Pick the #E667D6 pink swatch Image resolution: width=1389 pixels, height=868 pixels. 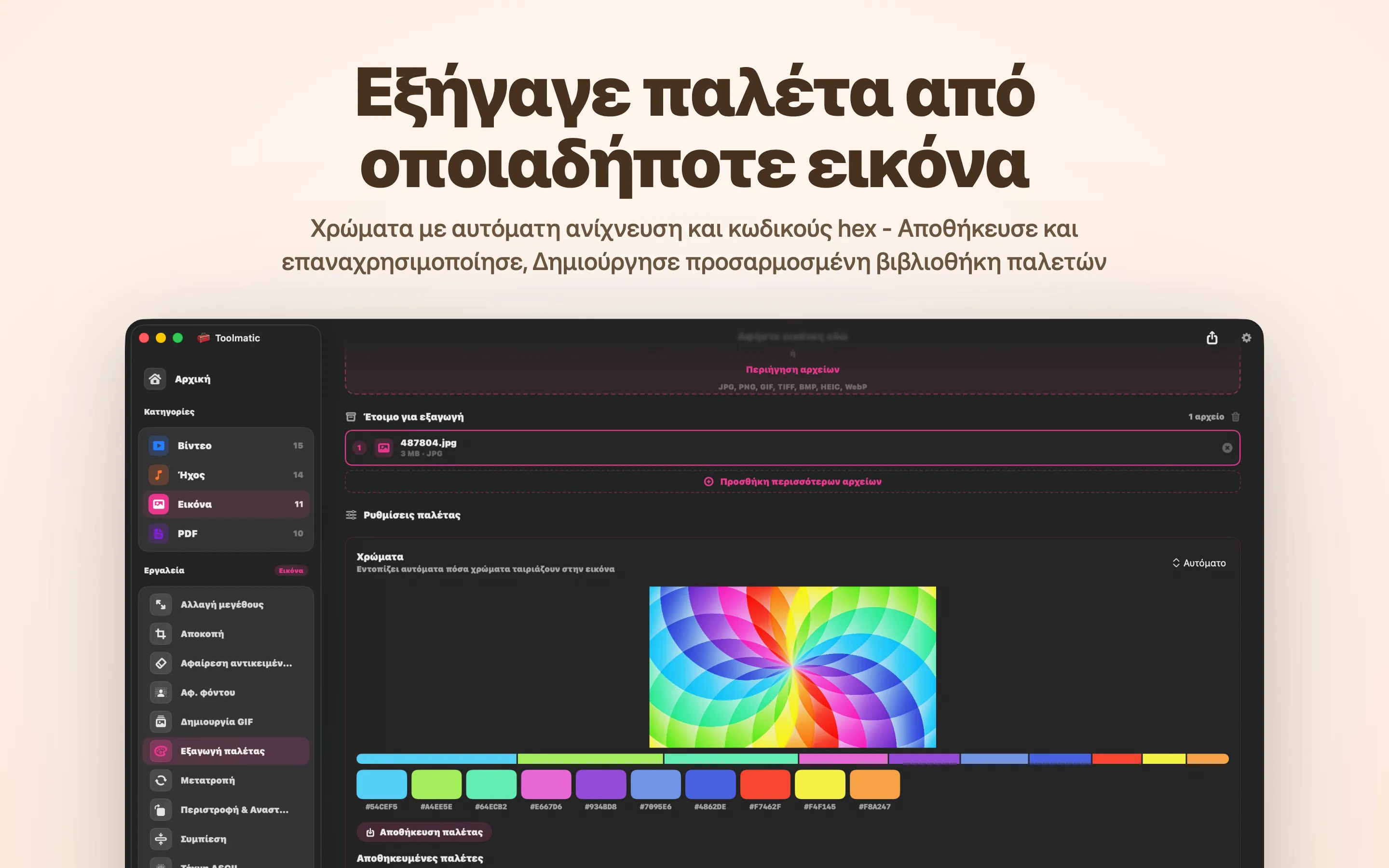click(546, 784)
